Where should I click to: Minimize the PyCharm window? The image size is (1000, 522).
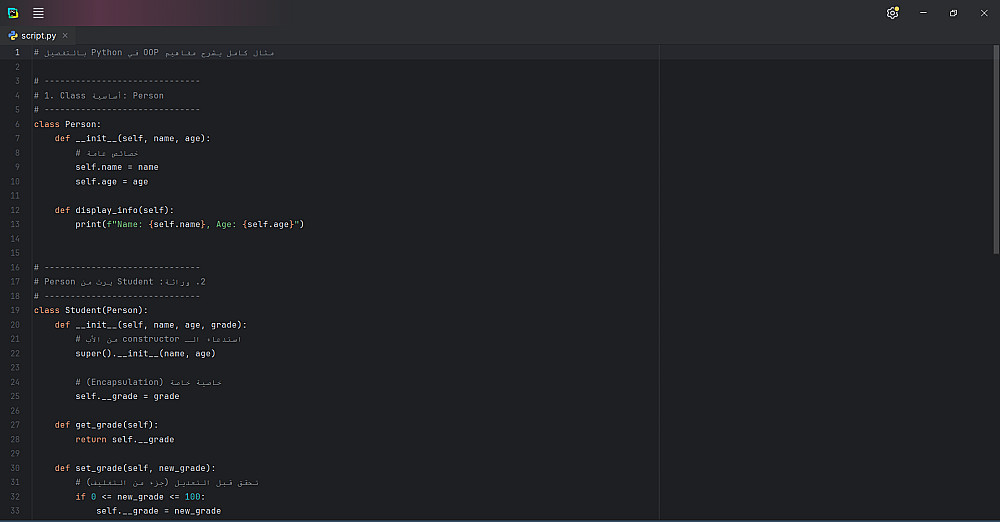coord(923,13)
